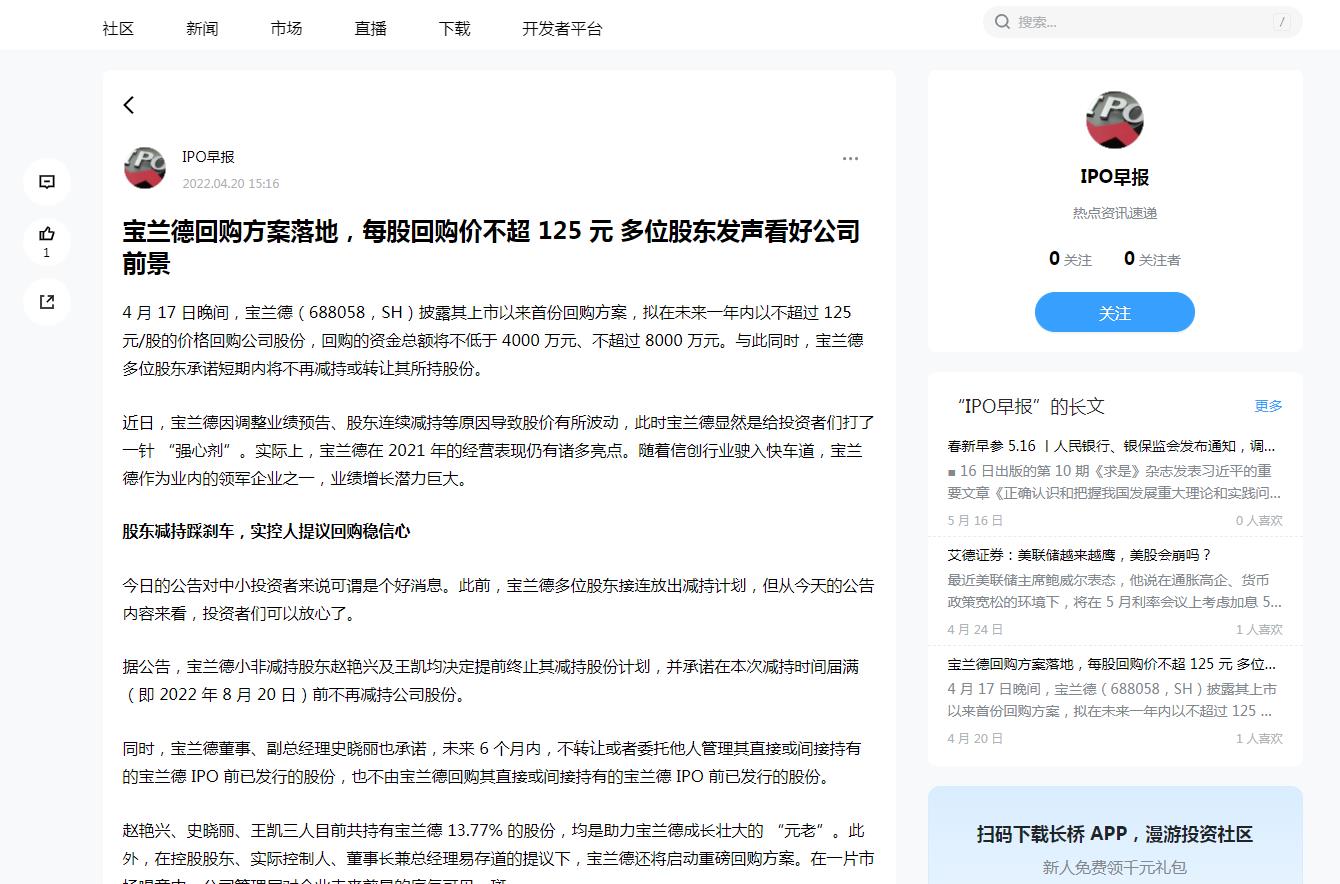1340x884 pixels.
Task: Click 0 人喜欢 on first sidebar article
Action: (x=1259, y=520)
